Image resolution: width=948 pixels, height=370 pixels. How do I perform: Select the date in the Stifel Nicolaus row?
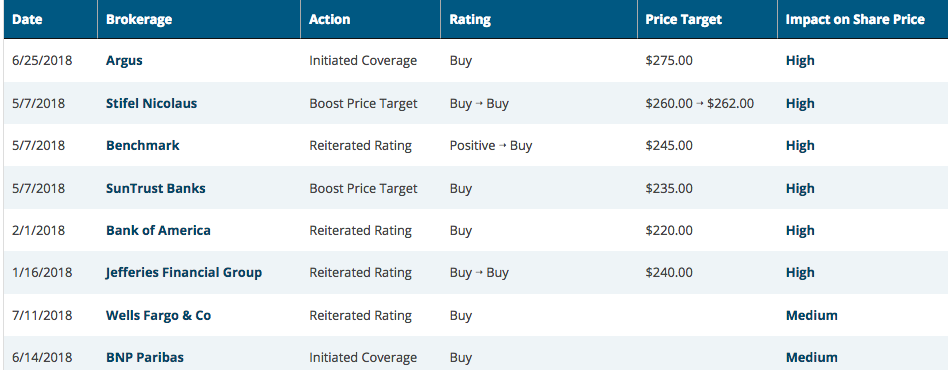(38, 103)
